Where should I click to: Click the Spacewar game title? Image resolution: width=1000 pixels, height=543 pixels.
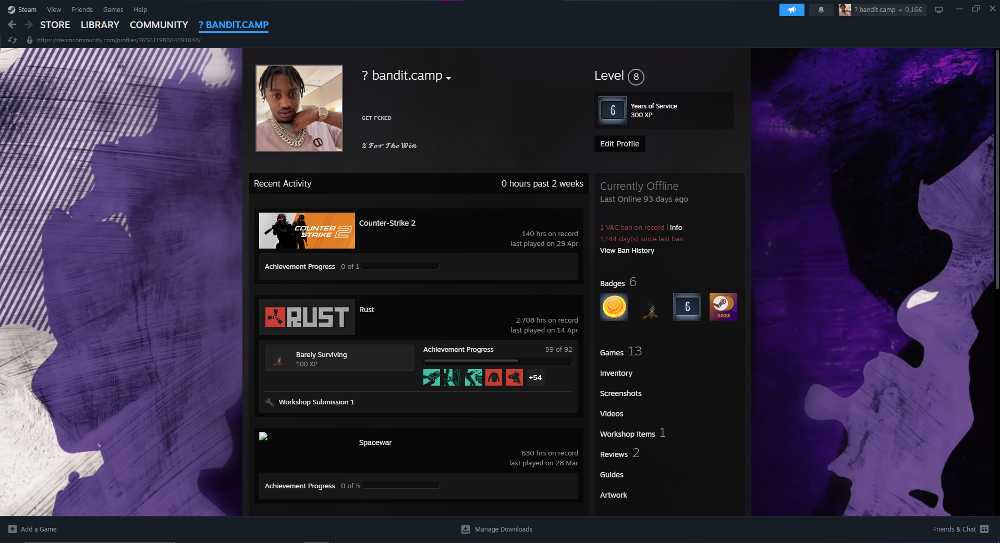pyautogui.click(x=375, y=443)
